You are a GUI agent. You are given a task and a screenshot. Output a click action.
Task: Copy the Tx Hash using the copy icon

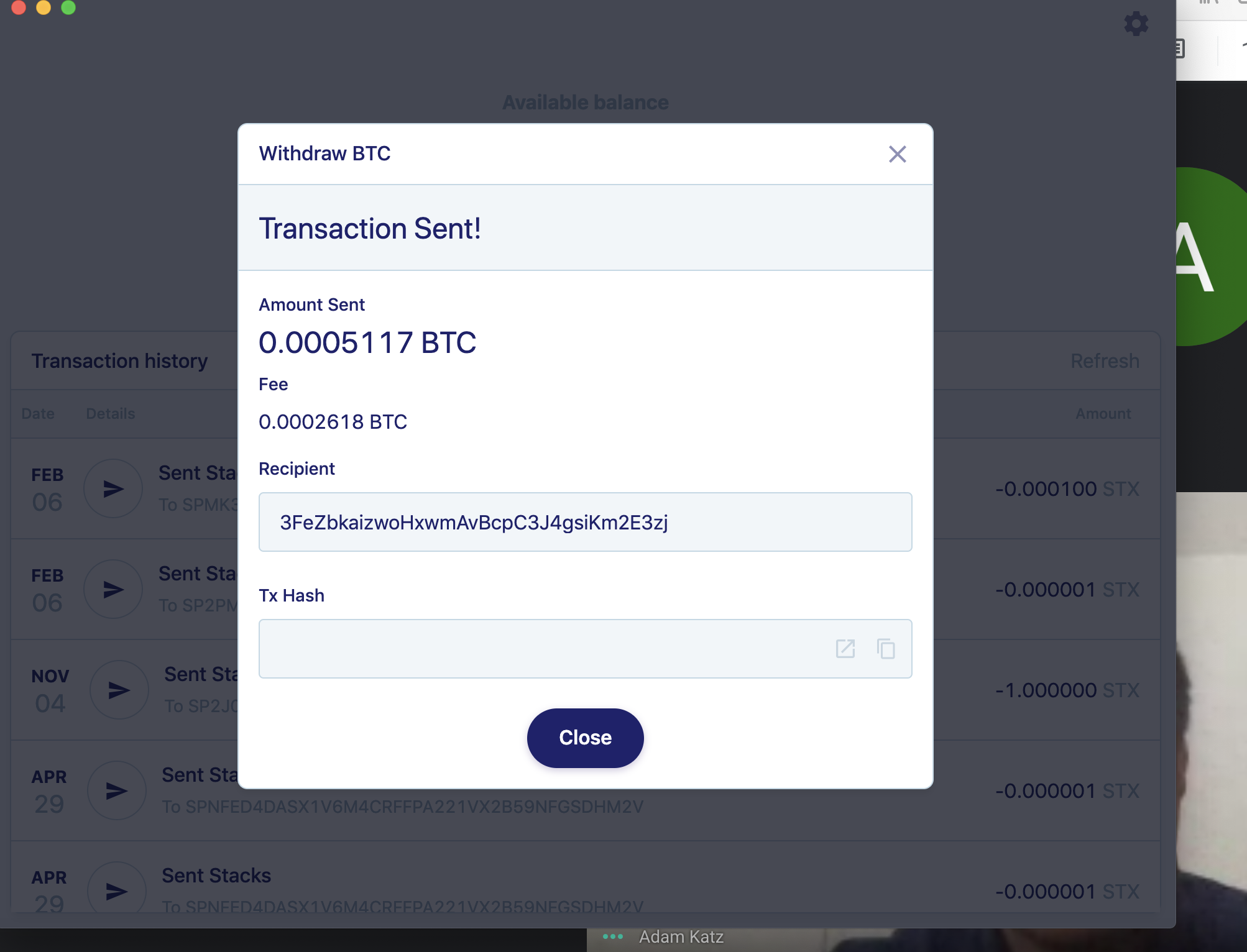pos(885,649)
